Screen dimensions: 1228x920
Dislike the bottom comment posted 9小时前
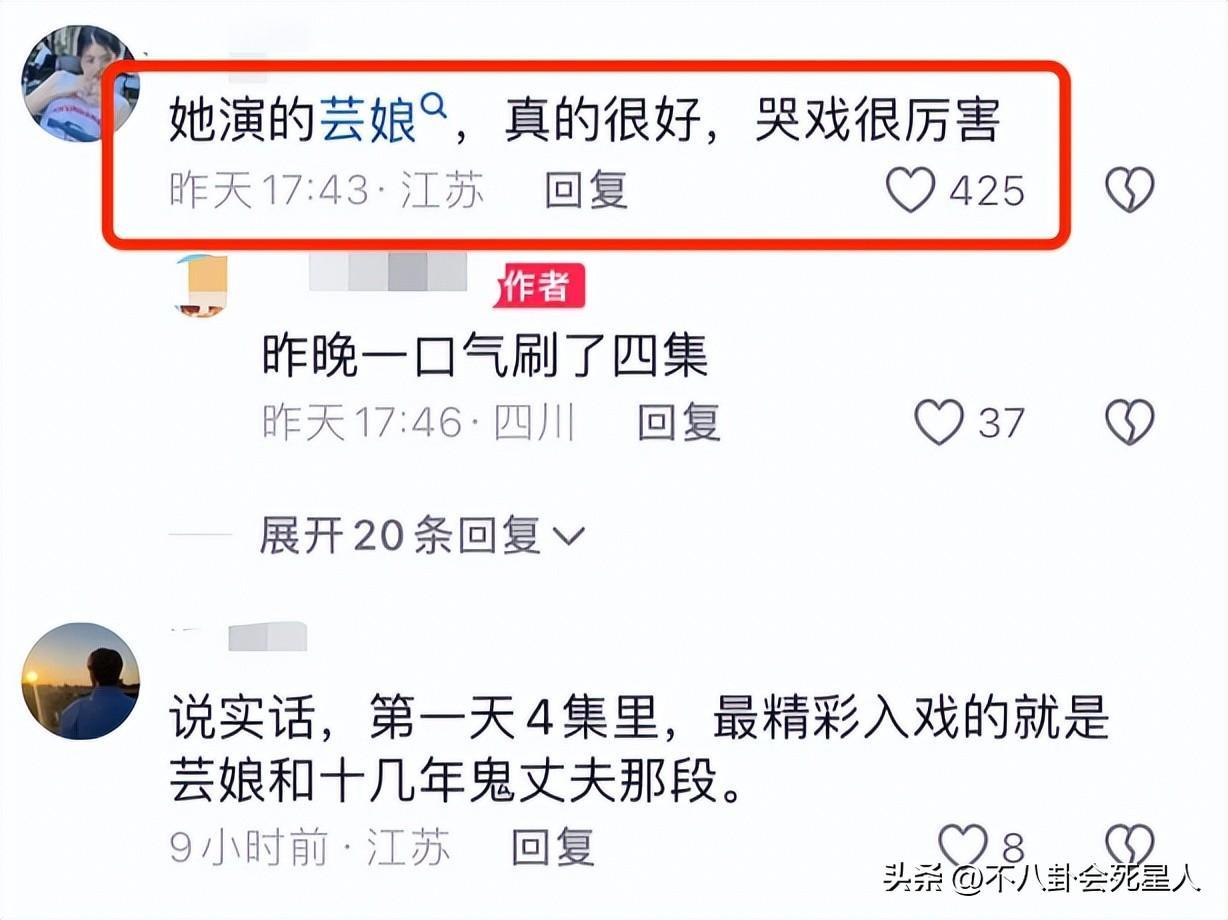click(x=1129, y=845)
